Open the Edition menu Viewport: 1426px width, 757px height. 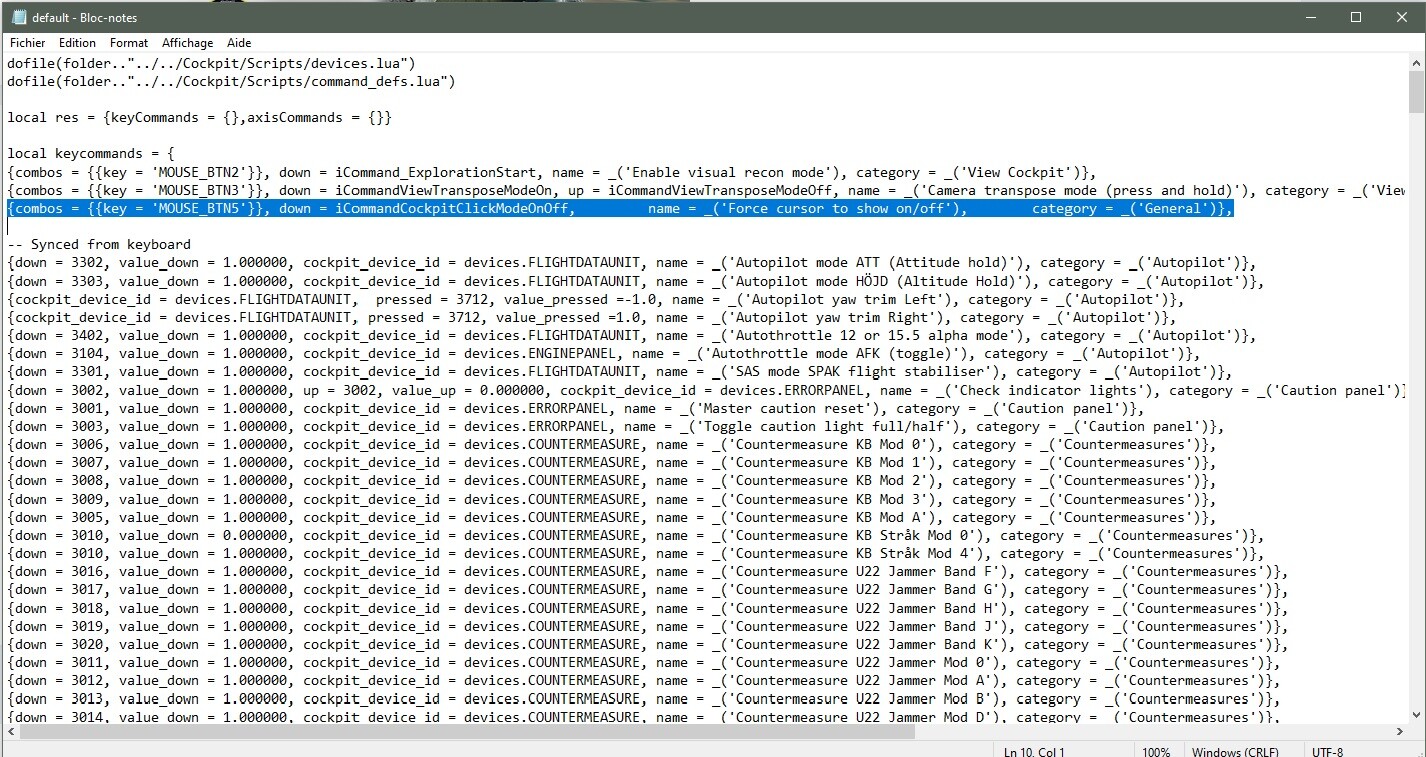tap(77, 43)
